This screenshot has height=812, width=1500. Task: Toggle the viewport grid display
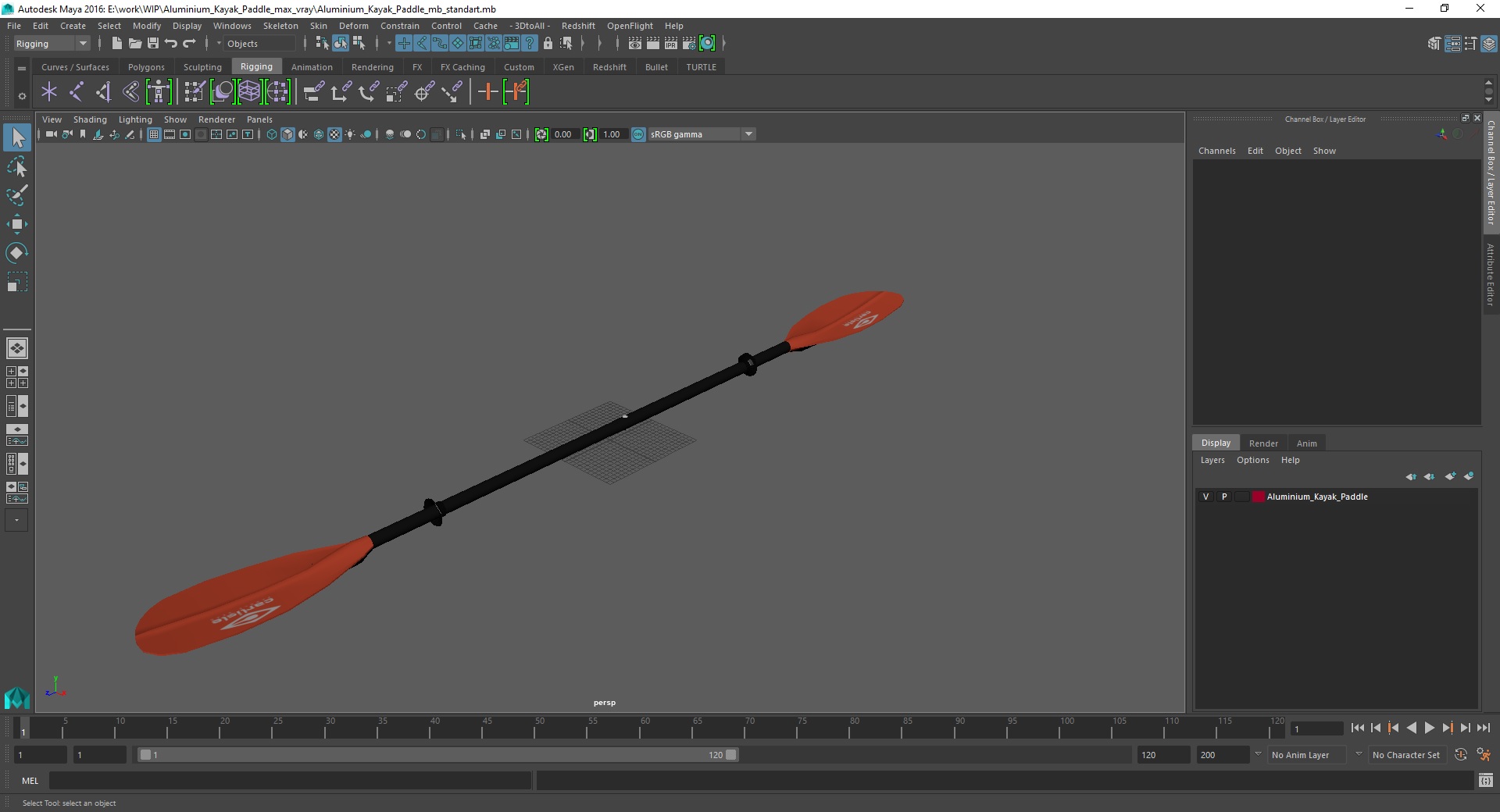pyautogui.click(x=154, y=134)
